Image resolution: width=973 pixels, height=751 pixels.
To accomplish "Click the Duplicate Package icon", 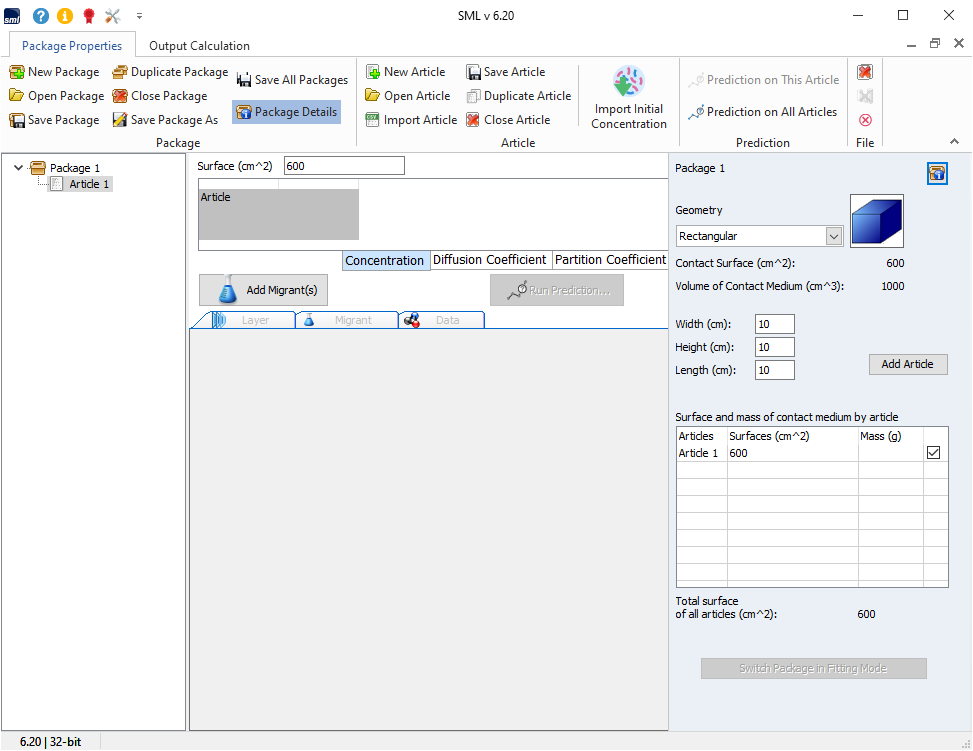I will coord(120,72).
